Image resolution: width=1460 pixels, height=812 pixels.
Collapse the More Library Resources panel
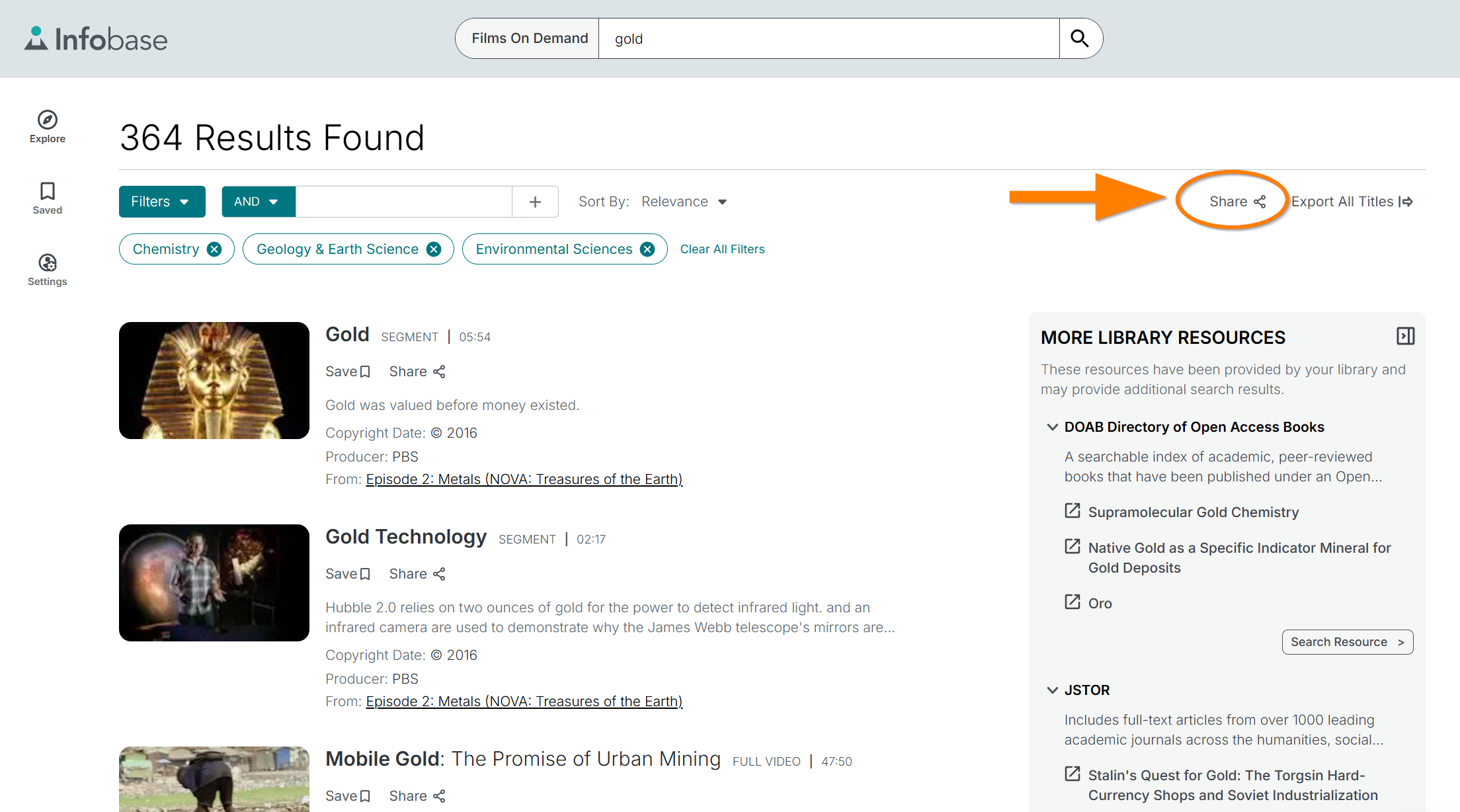1405,337
